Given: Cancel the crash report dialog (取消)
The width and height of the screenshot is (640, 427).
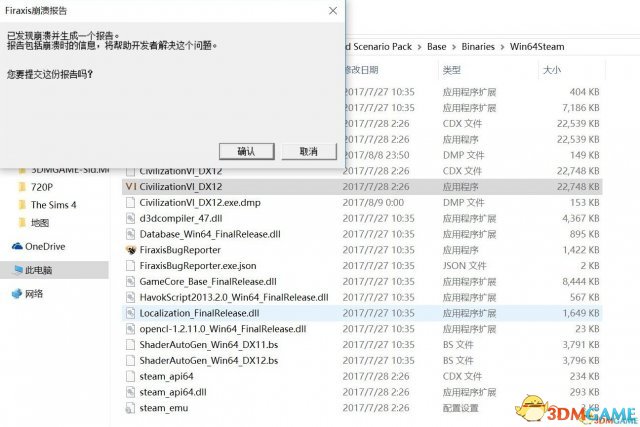Looking at the screenshot, I should pos(309,151).
